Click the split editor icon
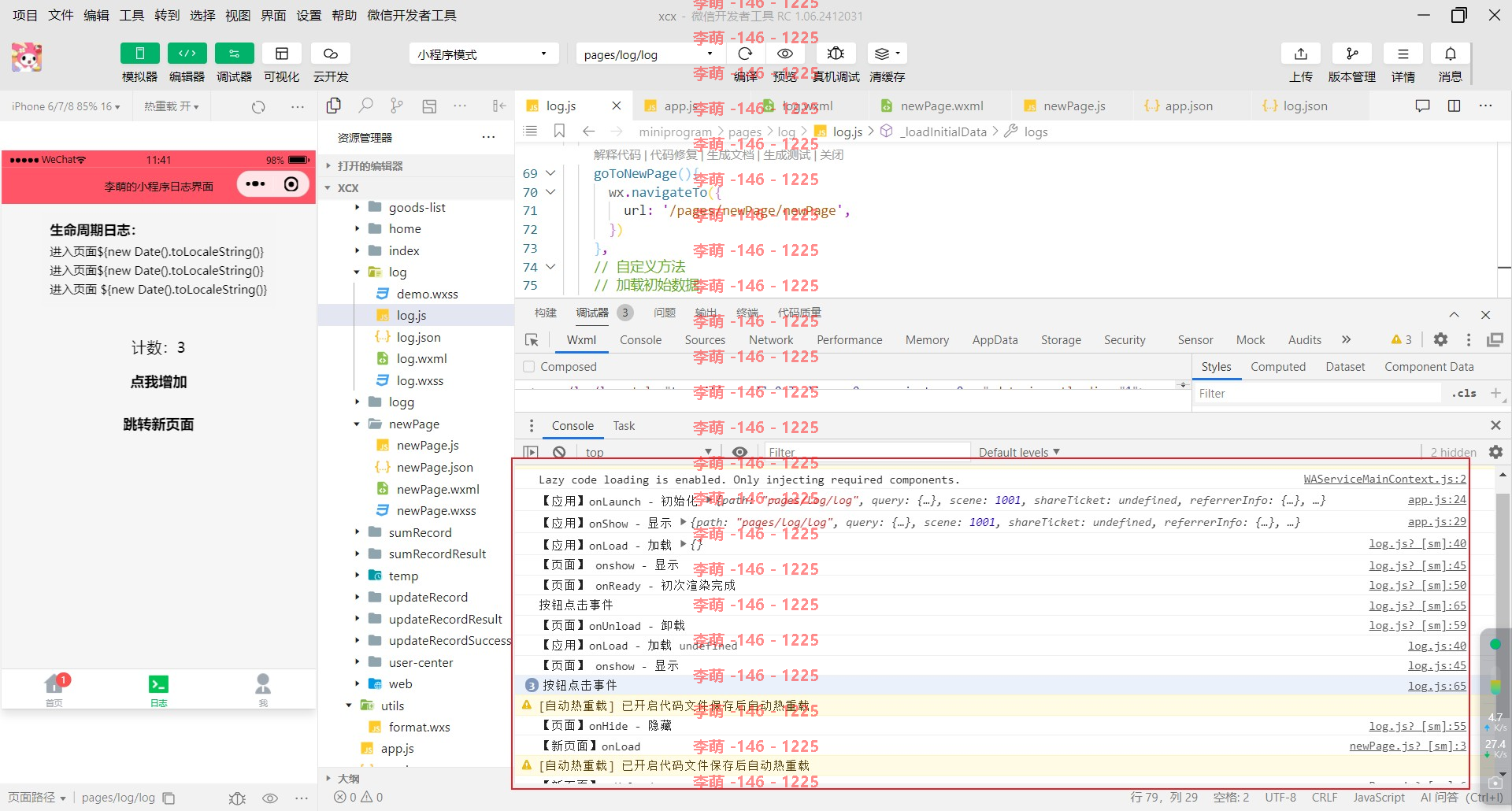This screenshot has height=811, width=1512. point(1454,106)
